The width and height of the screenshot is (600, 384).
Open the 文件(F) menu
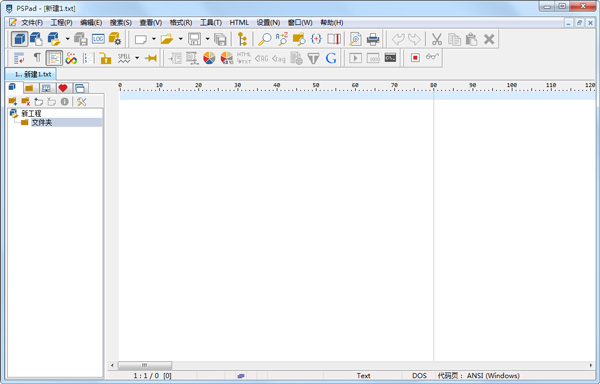tap(32, 23)
